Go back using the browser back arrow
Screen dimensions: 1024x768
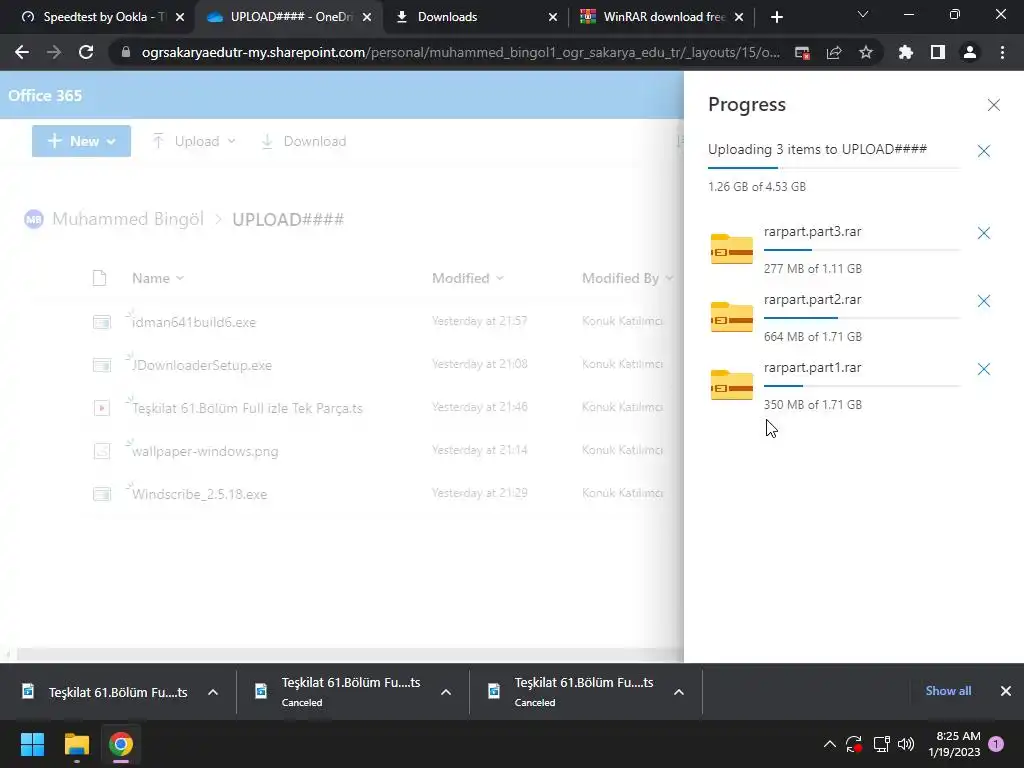click(x=22, y=52)
